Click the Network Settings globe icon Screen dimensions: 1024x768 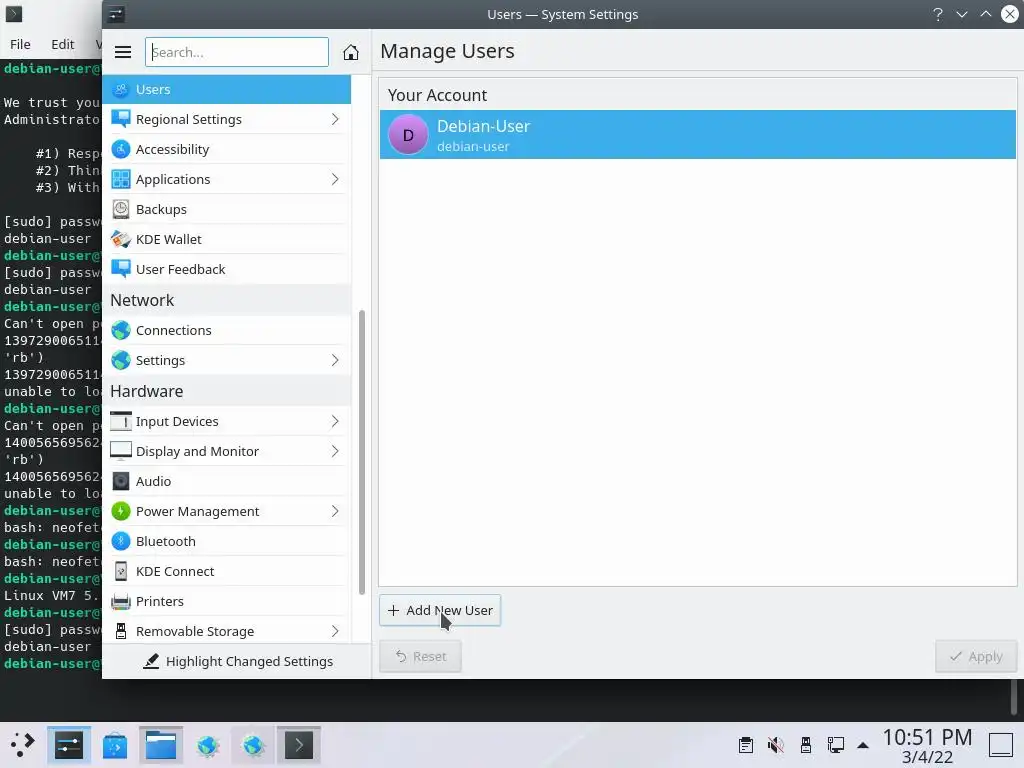121,360
